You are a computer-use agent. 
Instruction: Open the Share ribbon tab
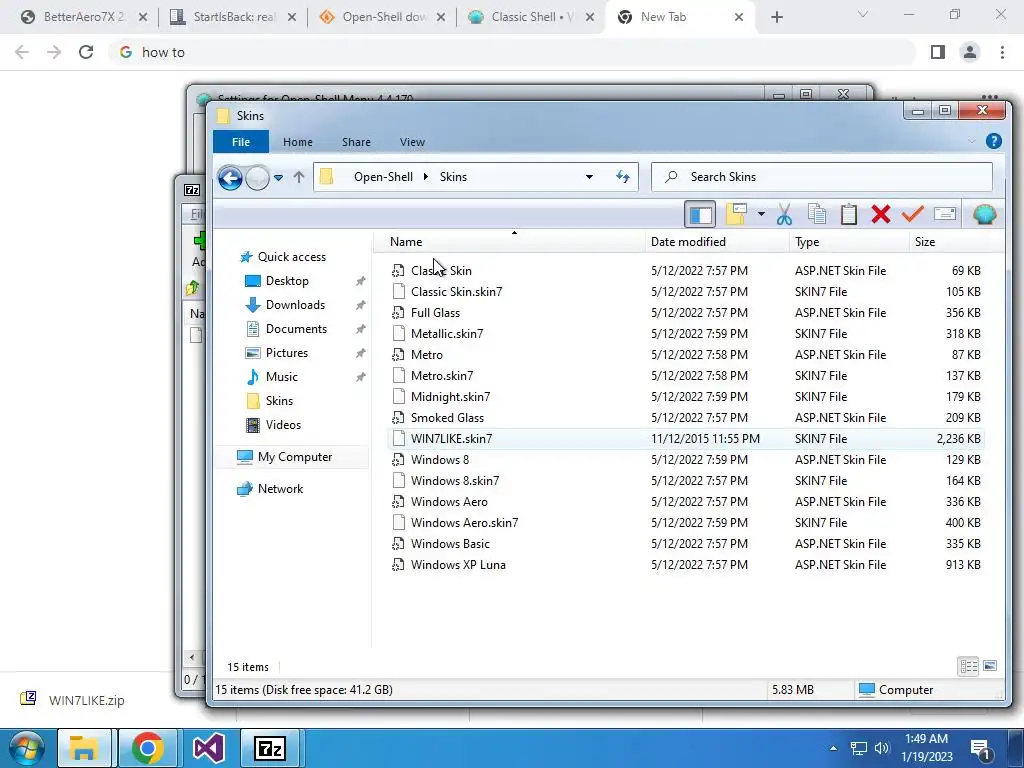point(356,142)
